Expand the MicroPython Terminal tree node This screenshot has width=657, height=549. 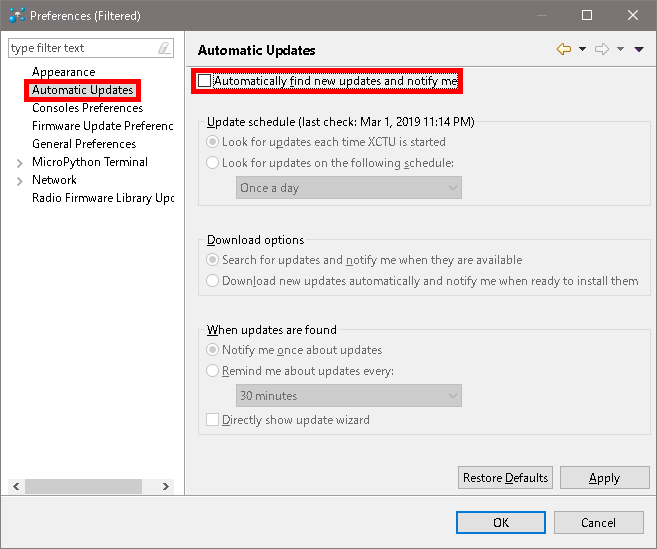click(x=20, y=162)
